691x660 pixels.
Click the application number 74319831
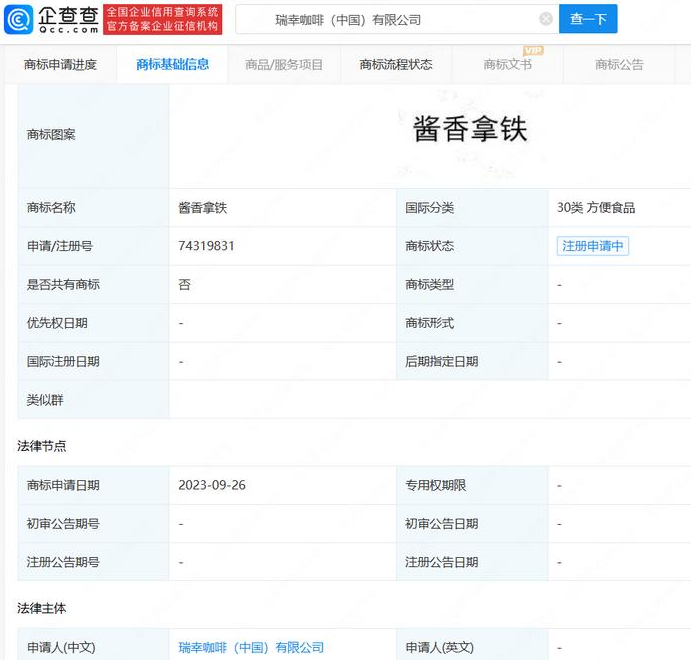tap(206, 246)
